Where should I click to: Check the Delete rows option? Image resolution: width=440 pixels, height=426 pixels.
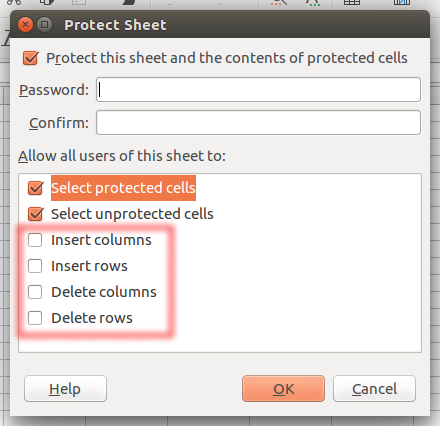[35, 318]
